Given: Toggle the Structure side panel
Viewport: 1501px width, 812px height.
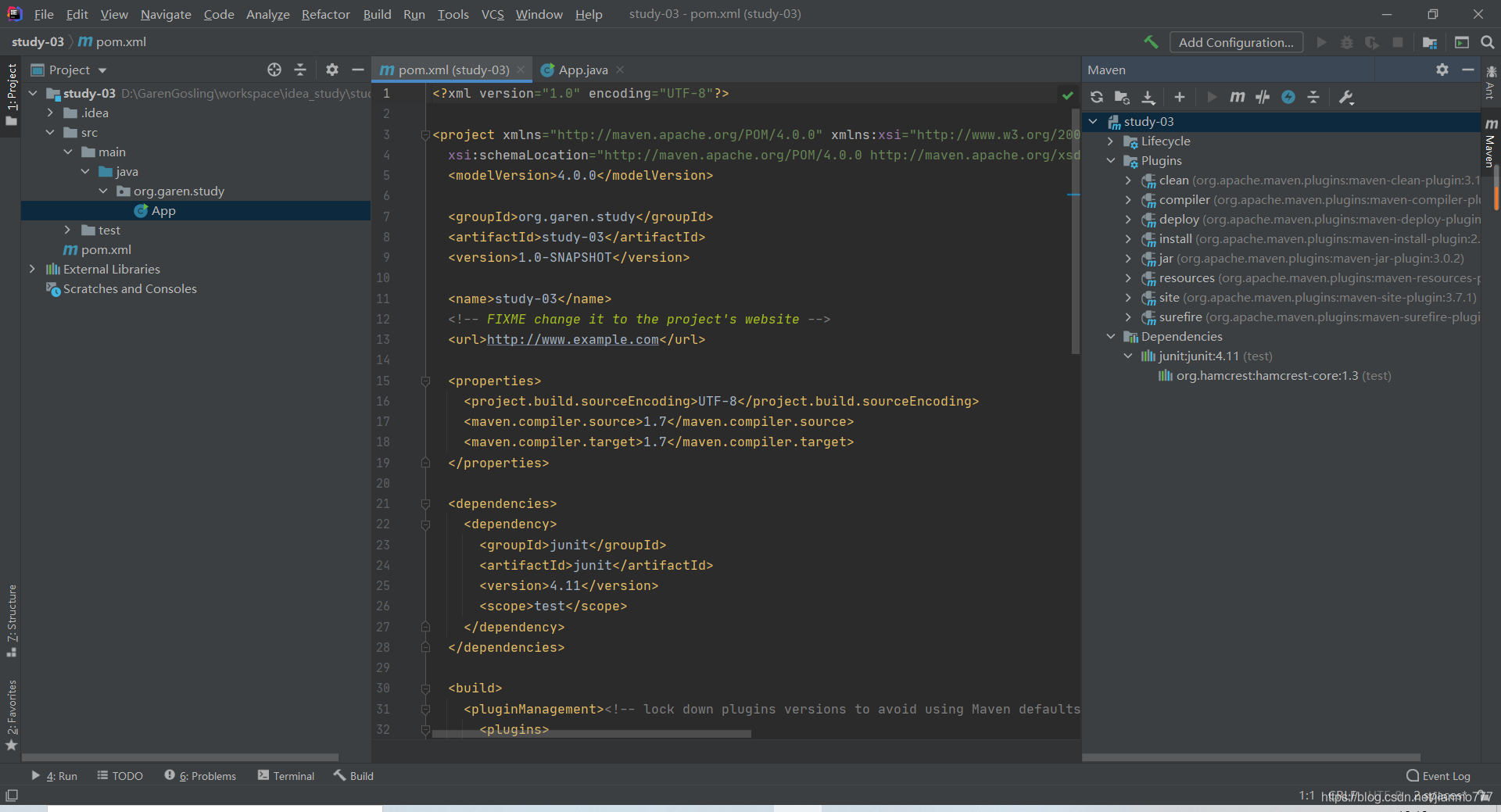Looking at the screenshot, I should (11, 621).
